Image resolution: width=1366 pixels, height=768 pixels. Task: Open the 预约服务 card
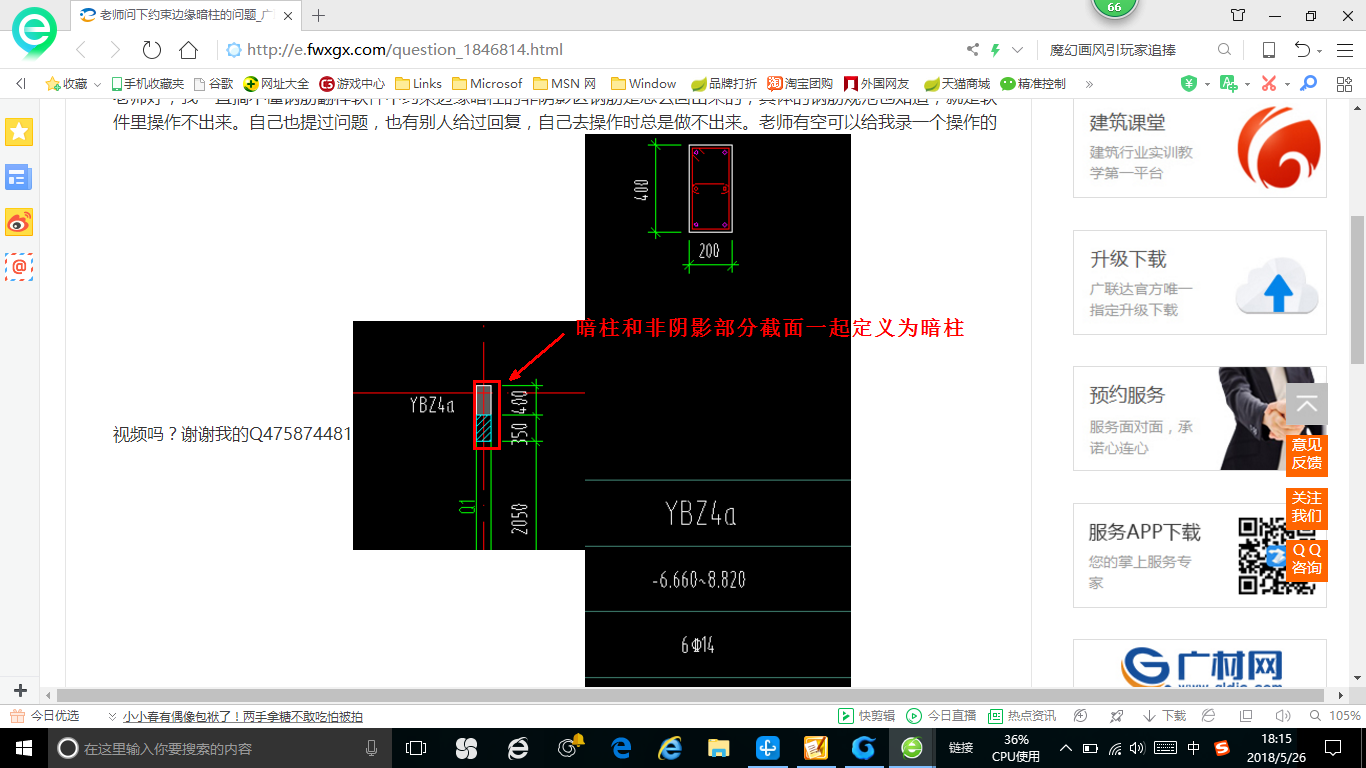[1200, 418]
